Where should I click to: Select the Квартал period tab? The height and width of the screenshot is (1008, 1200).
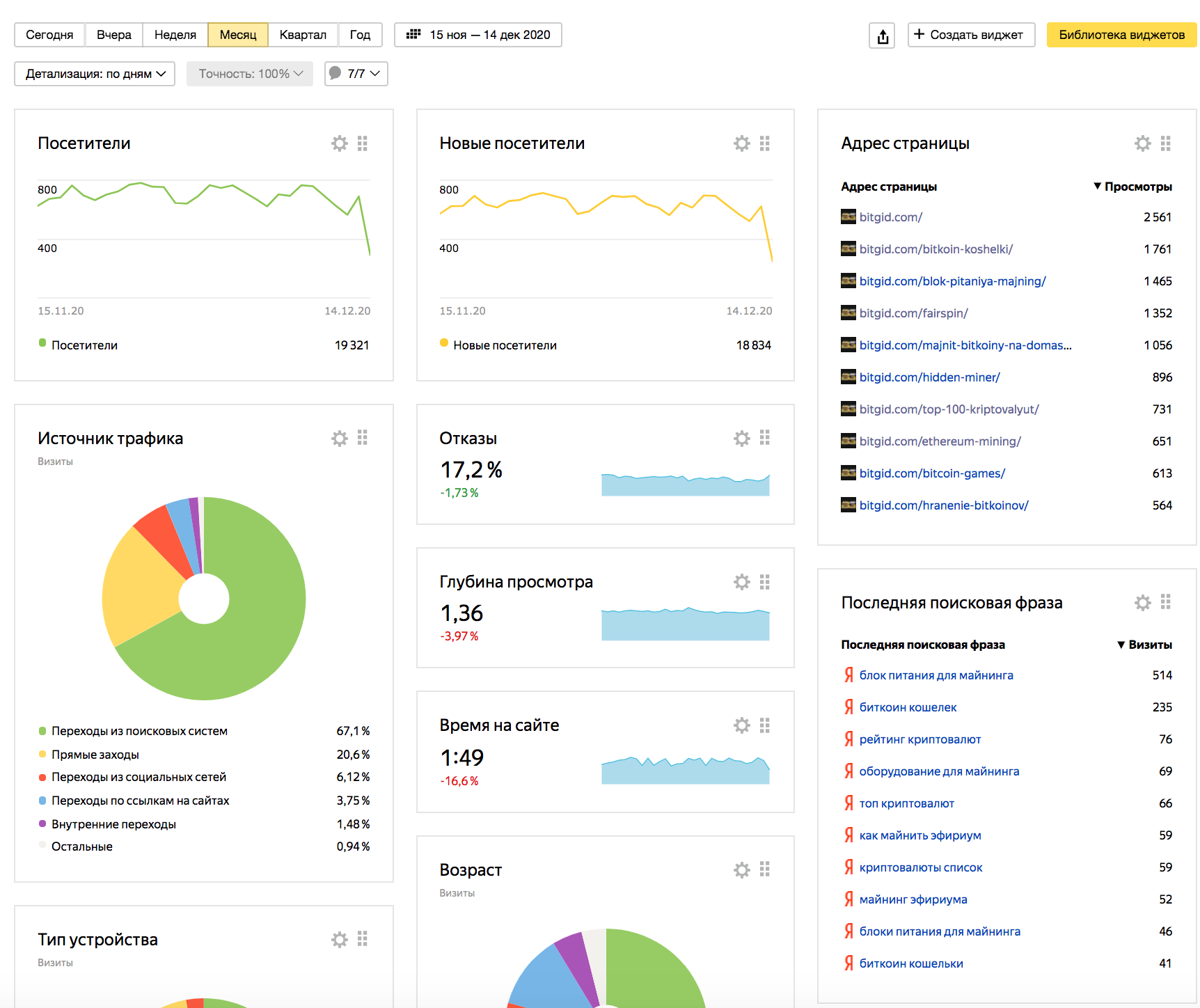pos(303,35)
